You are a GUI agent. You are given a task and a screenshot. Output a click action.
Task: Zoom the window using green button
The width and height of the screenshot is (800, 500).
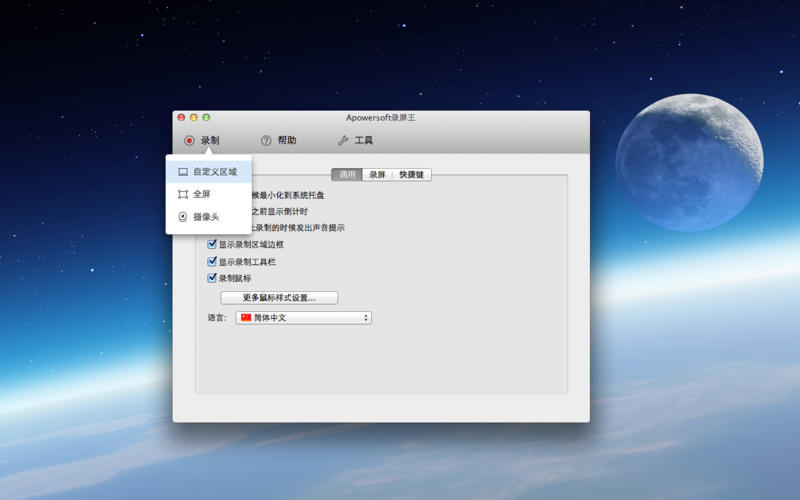click(x=206, y=118)
